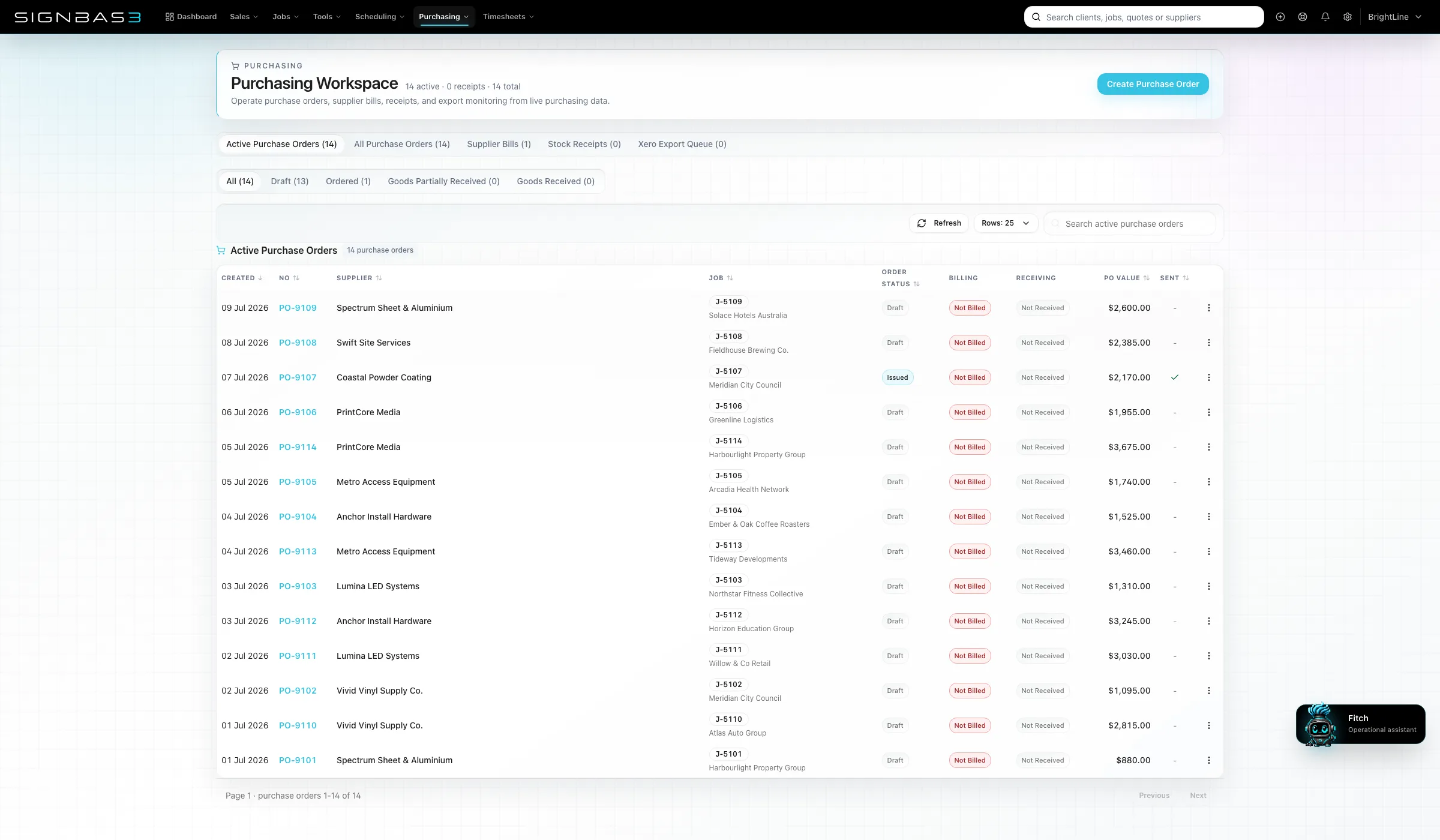Open row actions menu for PO-9105
This screenshot has height=840, width=1440.
(1209, 482)
